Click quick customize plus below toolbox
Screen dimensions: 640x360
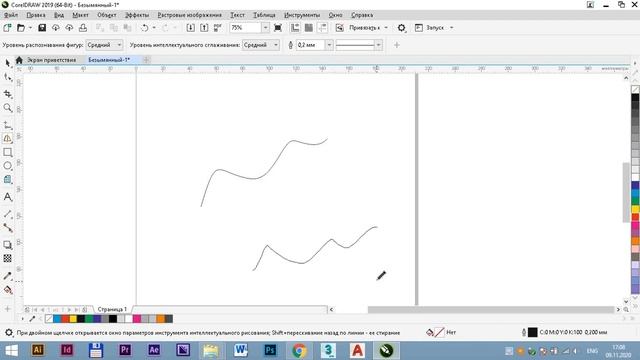[x=7, y=309]
